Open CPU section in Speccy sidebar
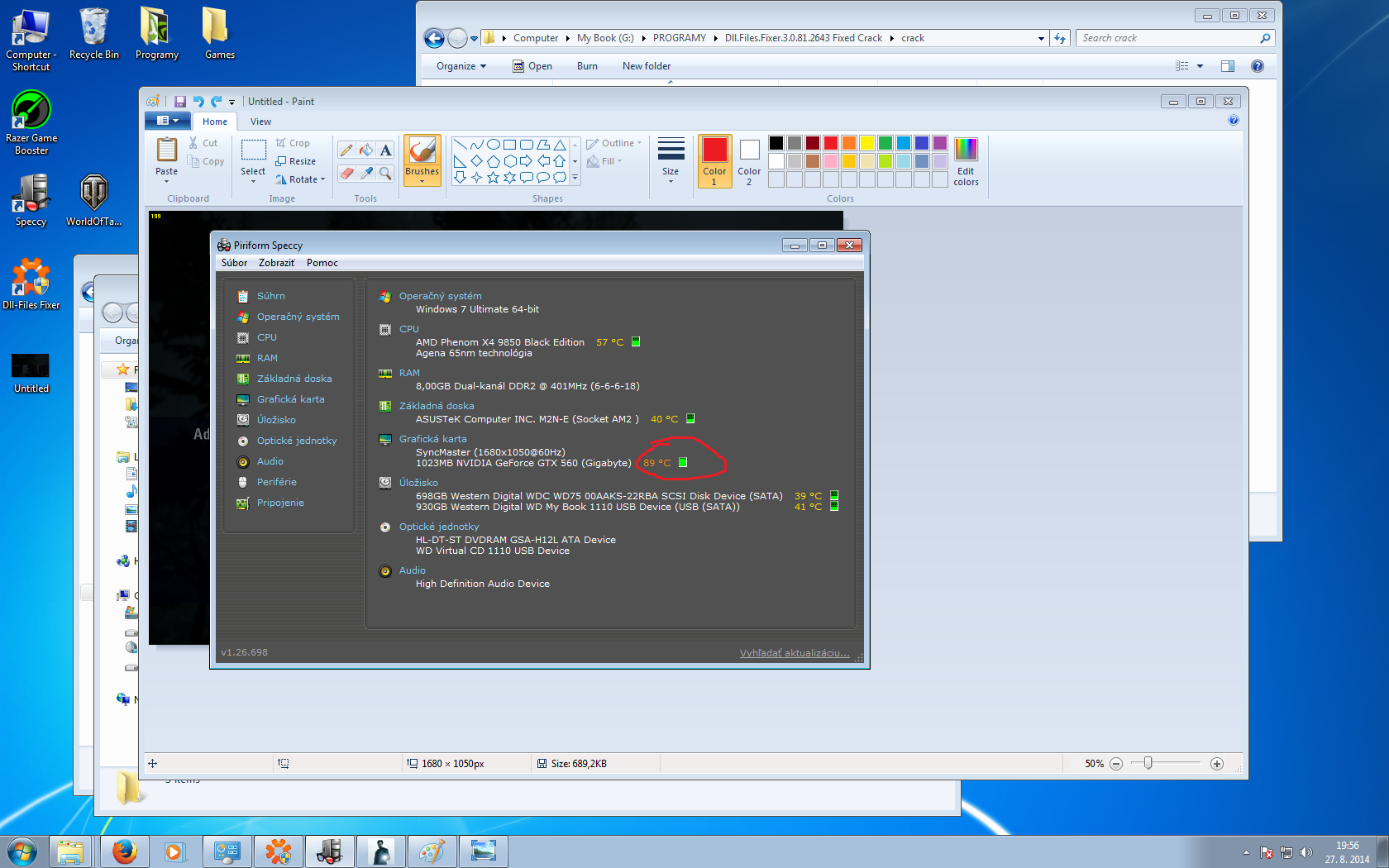The height and width of the screenshot is (868, 1389). tap(267, 337)
